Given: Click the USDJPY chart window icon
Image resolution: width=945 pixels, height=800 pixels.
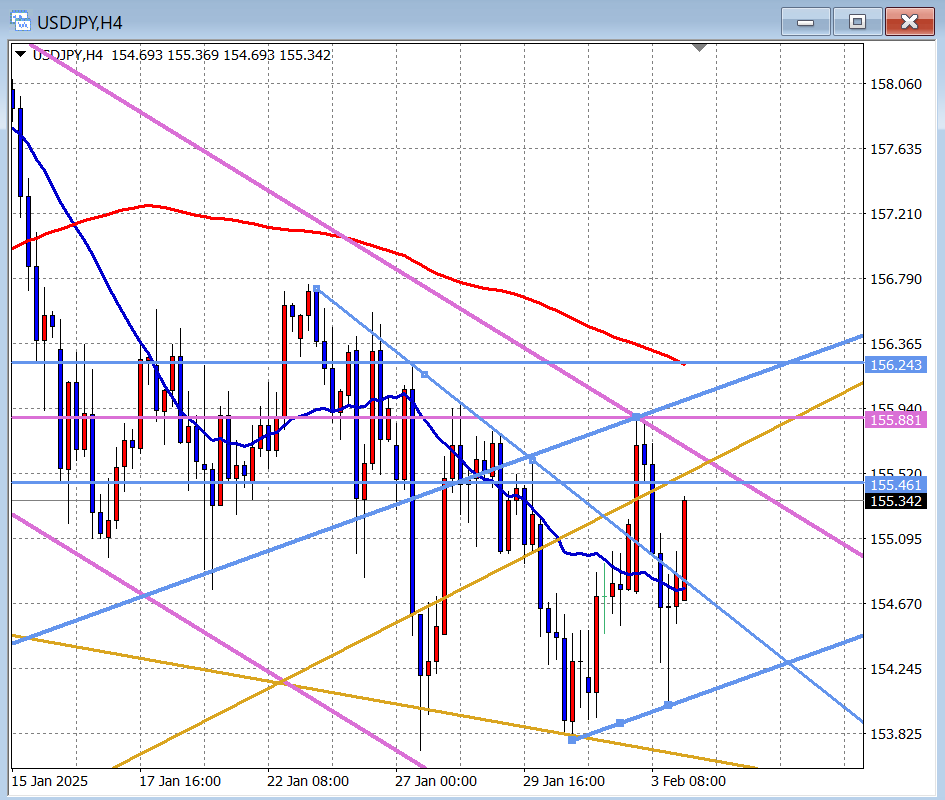Looking at the screenshot, I should pos(20,21).
